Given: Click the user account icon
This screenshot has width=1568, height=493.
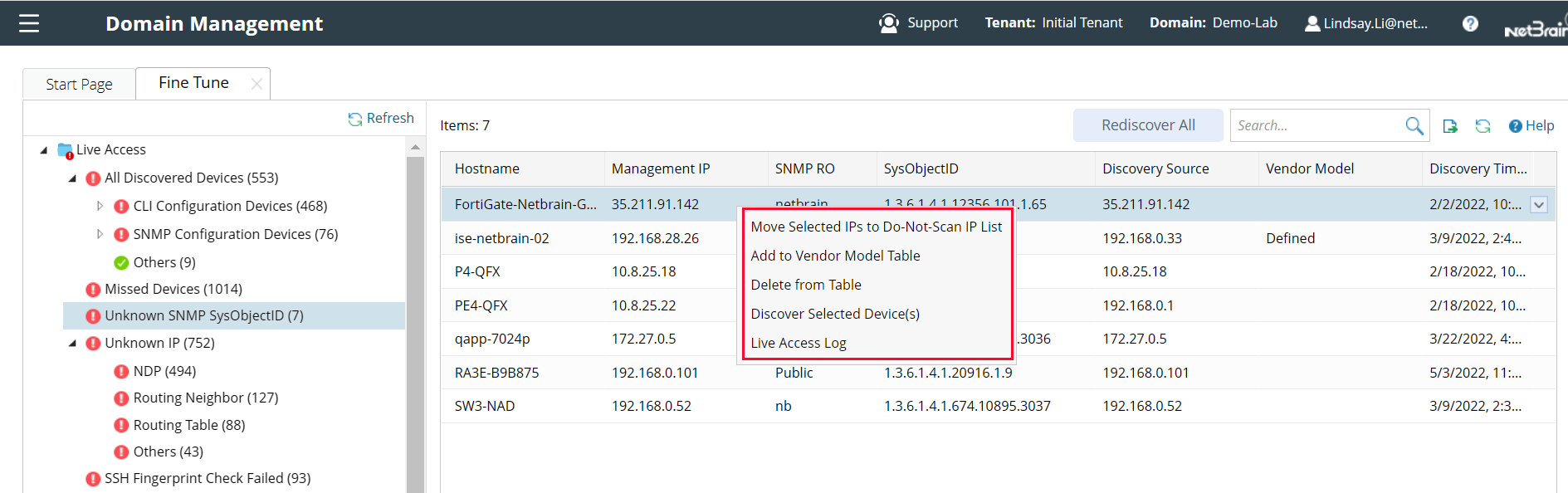Looking at the screenshot, I should 1312,23.
